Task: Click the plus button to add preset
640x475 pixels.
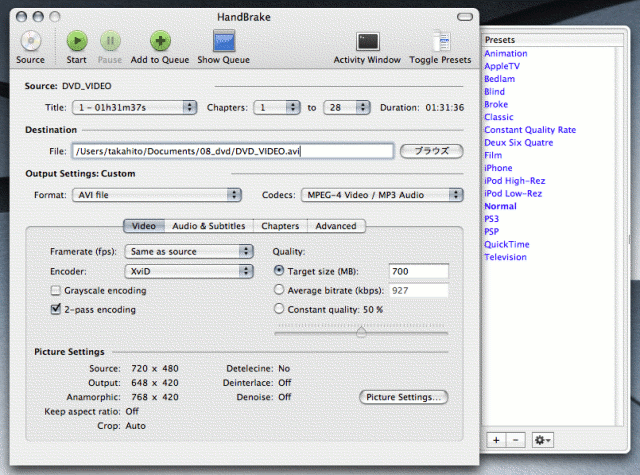Action: tap(497, 439)
